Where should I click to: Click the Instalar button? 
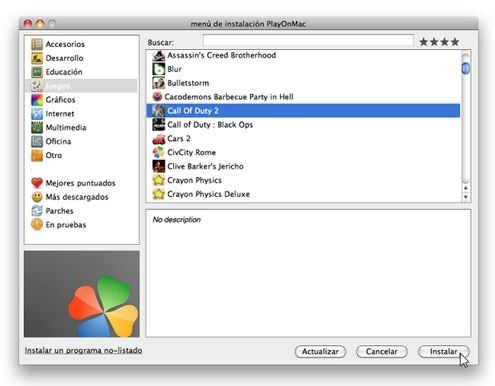tap(444, 351)
